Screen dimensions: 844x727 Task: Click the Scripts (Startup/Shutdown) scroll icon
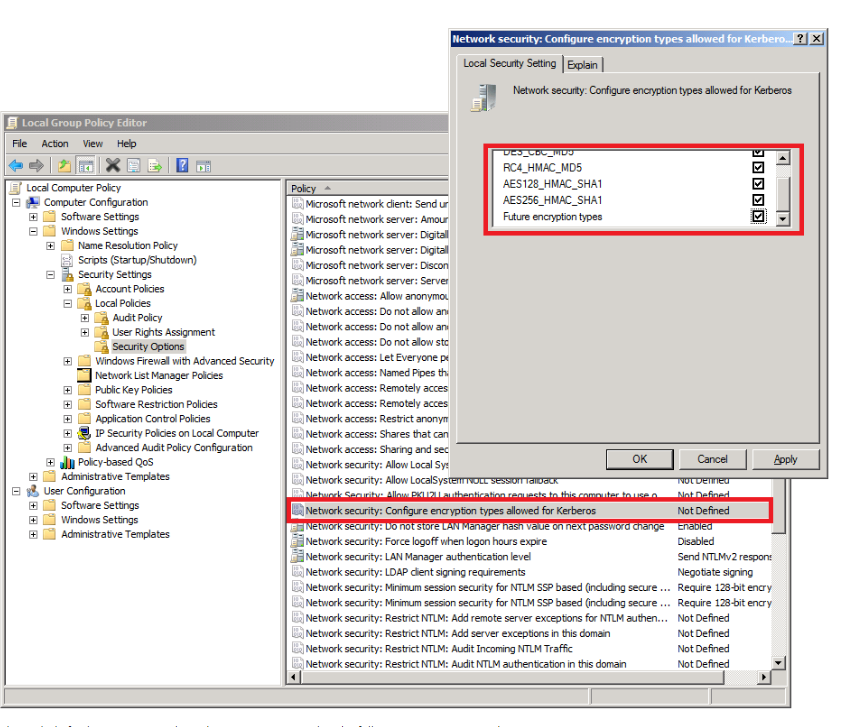[67, 260]
